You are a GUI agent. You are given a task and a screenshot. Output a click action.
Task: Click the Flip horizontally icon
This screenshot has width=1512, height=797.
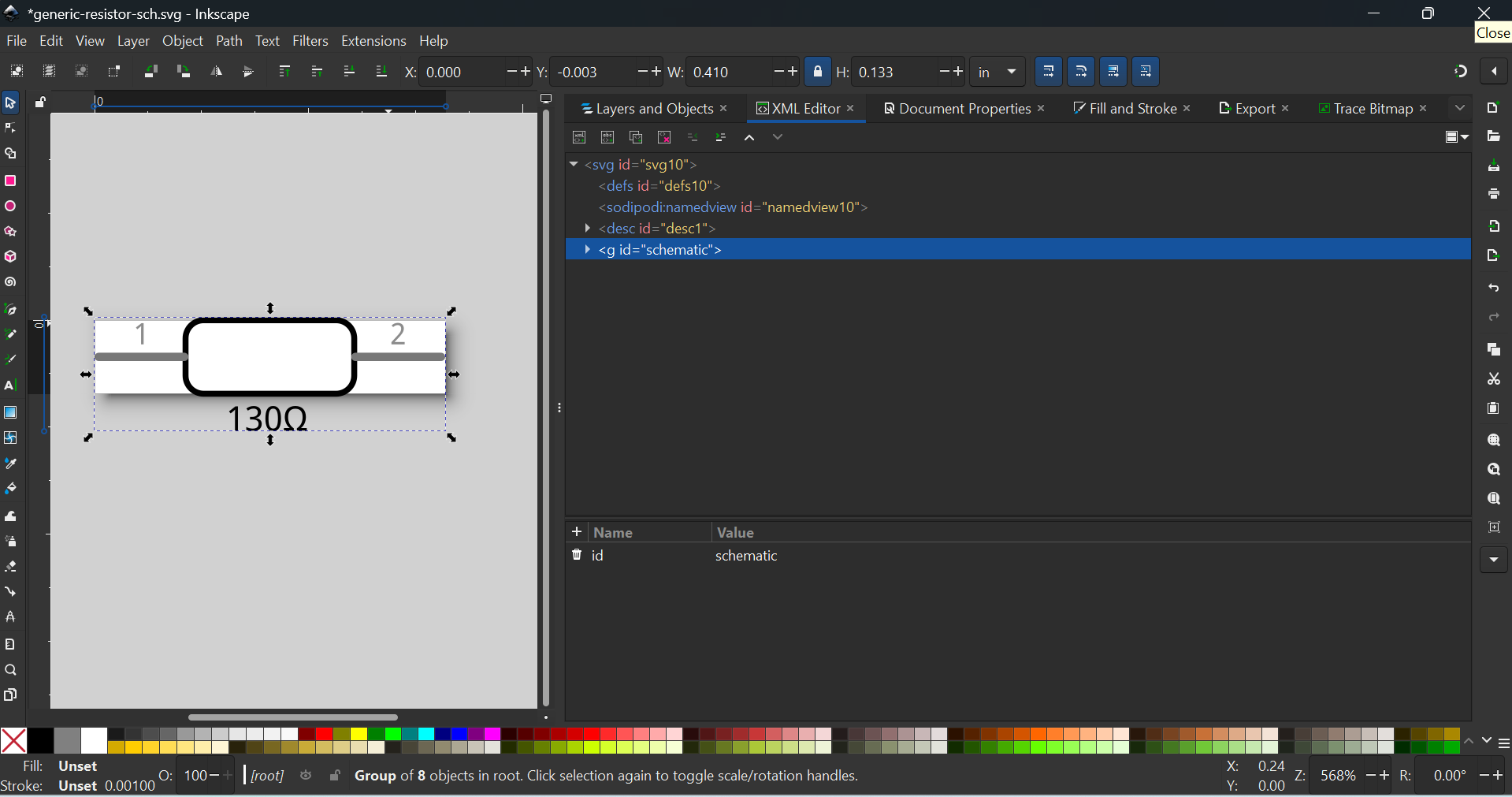[x=216, y=72]
